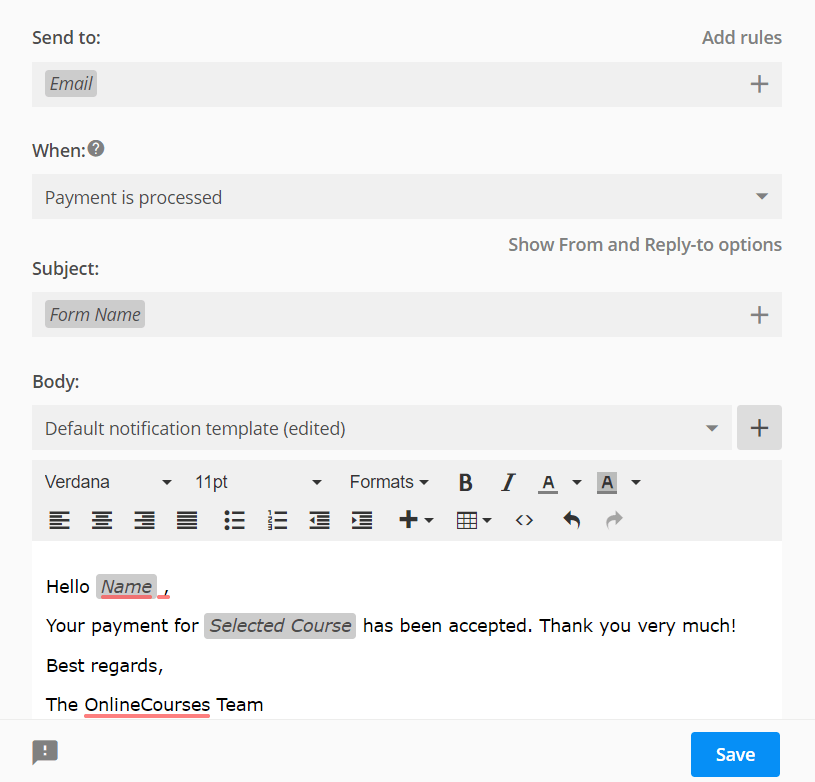The height and width of the screenshot is (782, 815).
Task: Open the Formats dropdown menu
Action: [x=389, y=482]
